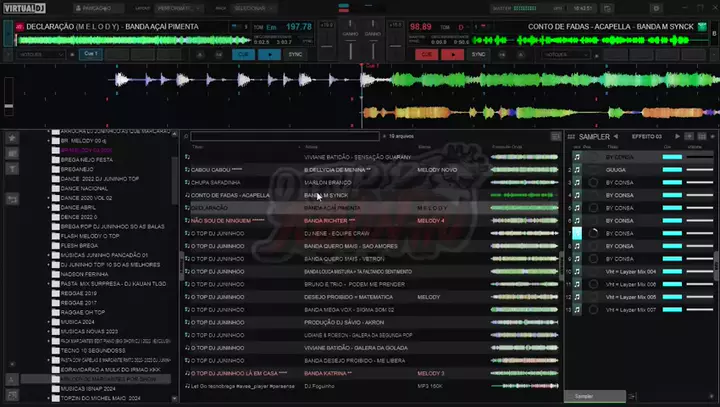
Task: Open the sidebar icon below the star
Action: [x=12, y=153]
